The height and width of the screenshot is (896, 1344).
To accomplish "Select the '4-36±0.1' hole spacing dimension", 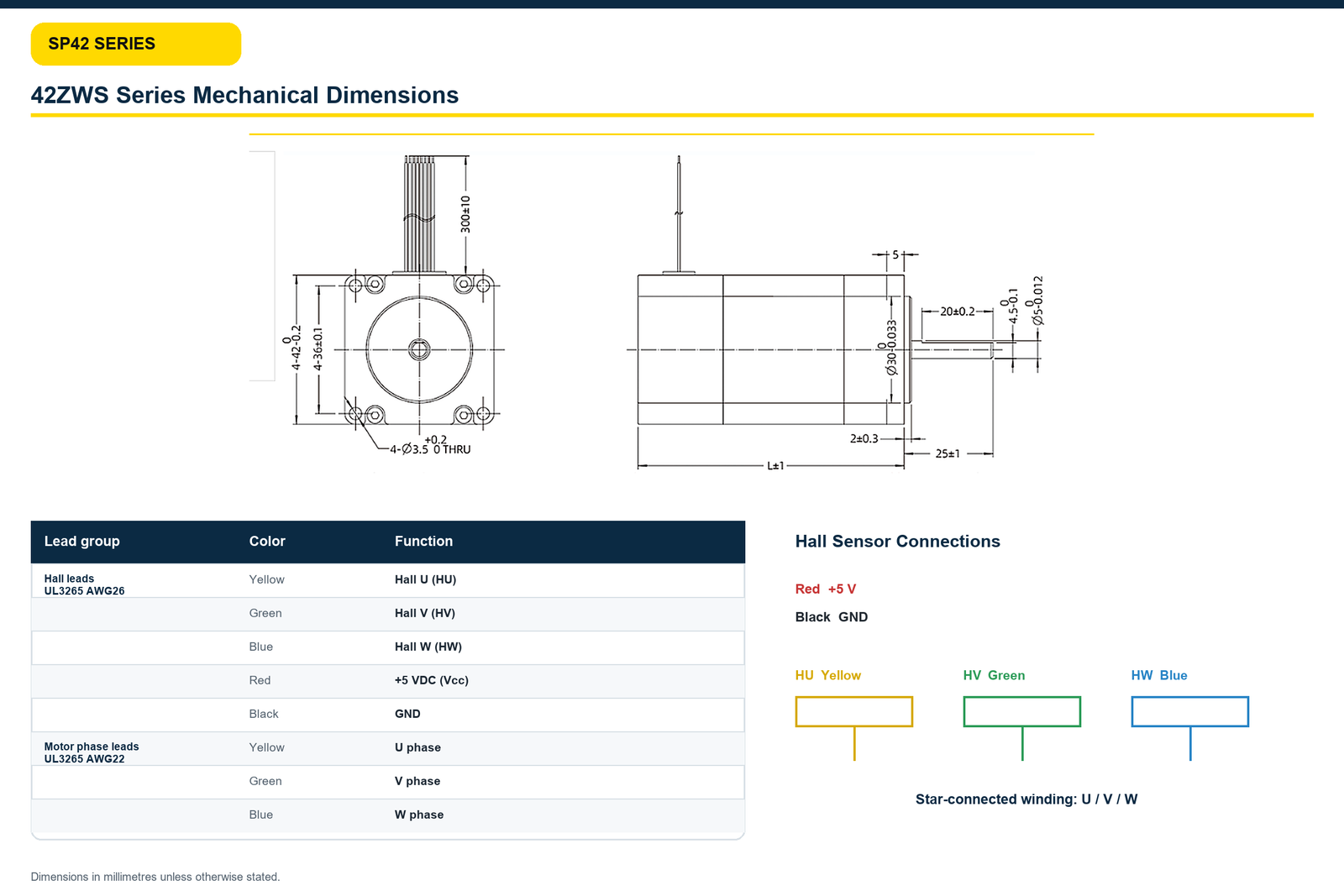I will (x=318, y=348).
